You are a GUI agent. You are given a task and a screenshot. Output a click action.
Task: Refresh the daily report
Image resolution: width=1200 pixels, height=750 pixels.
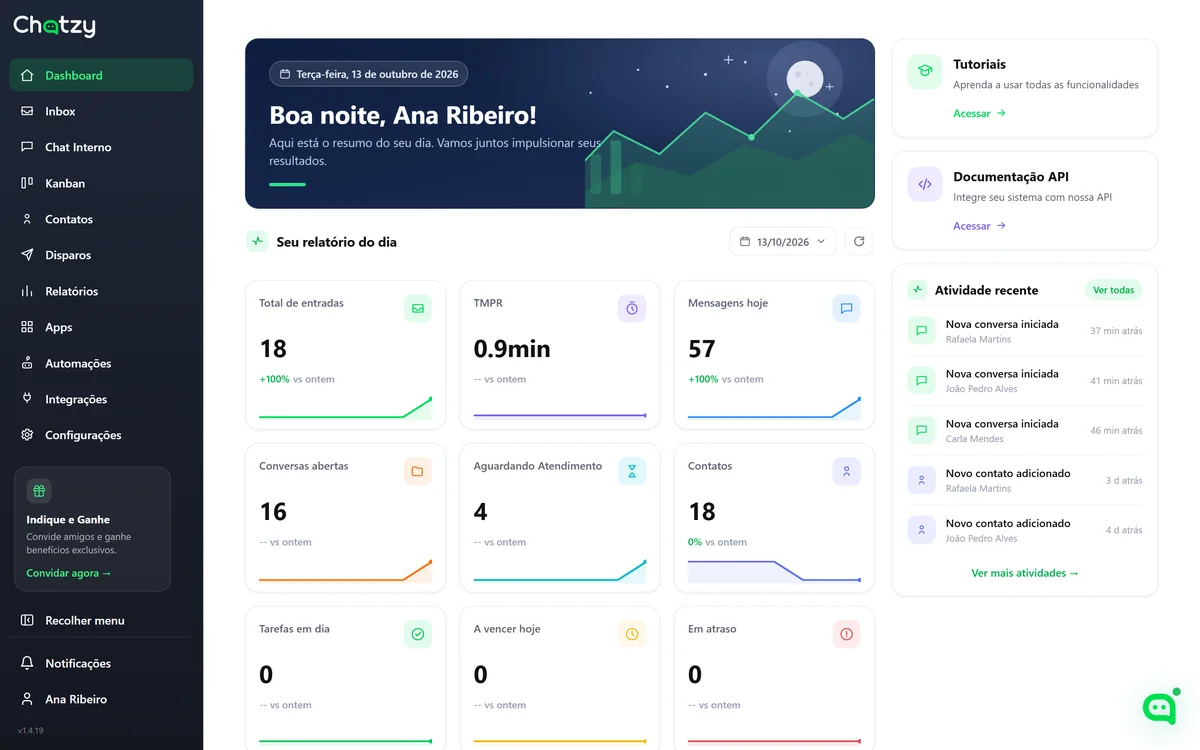[x=859, y=242]
